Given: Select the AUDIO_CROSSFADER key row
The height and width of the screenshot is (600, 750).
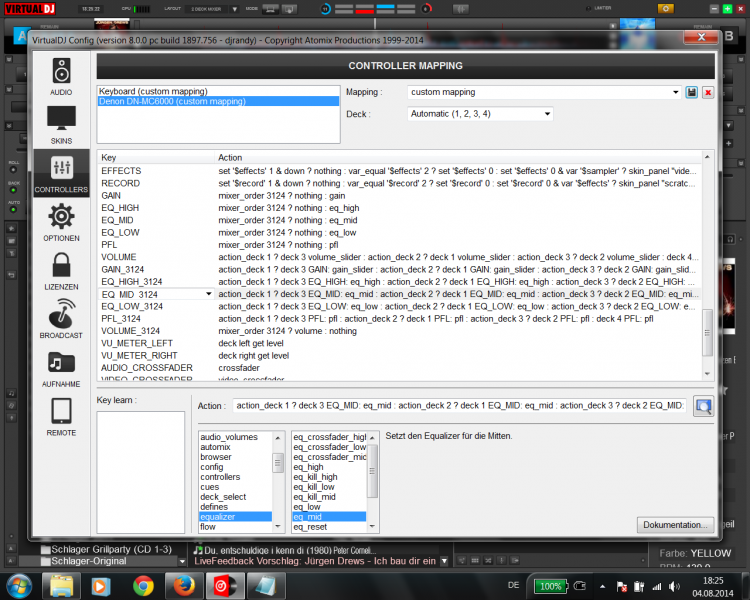Looking at the screenshot, I should click(400, 368).
